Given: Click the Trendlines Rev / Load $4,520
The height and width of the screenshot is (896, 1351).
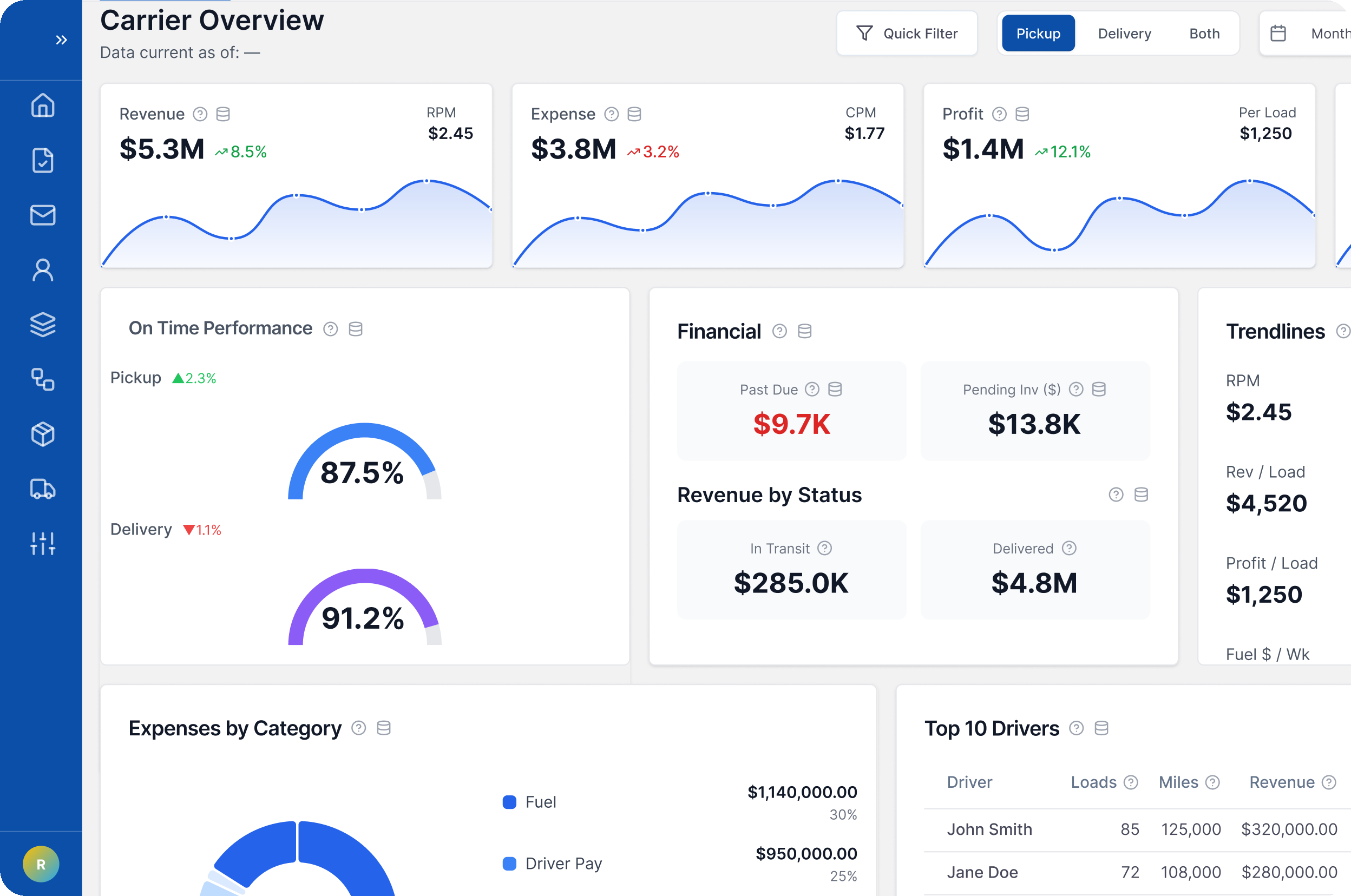Looking at the screenshot, I should [x=1267, y=503].
